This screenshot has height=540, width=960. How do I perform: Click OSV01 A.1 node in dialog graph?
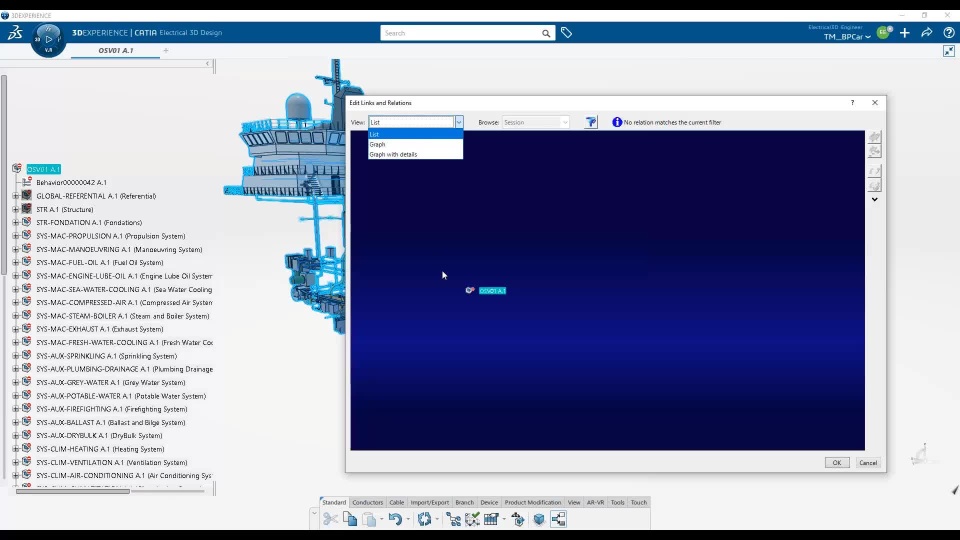(x=492, y=291)
